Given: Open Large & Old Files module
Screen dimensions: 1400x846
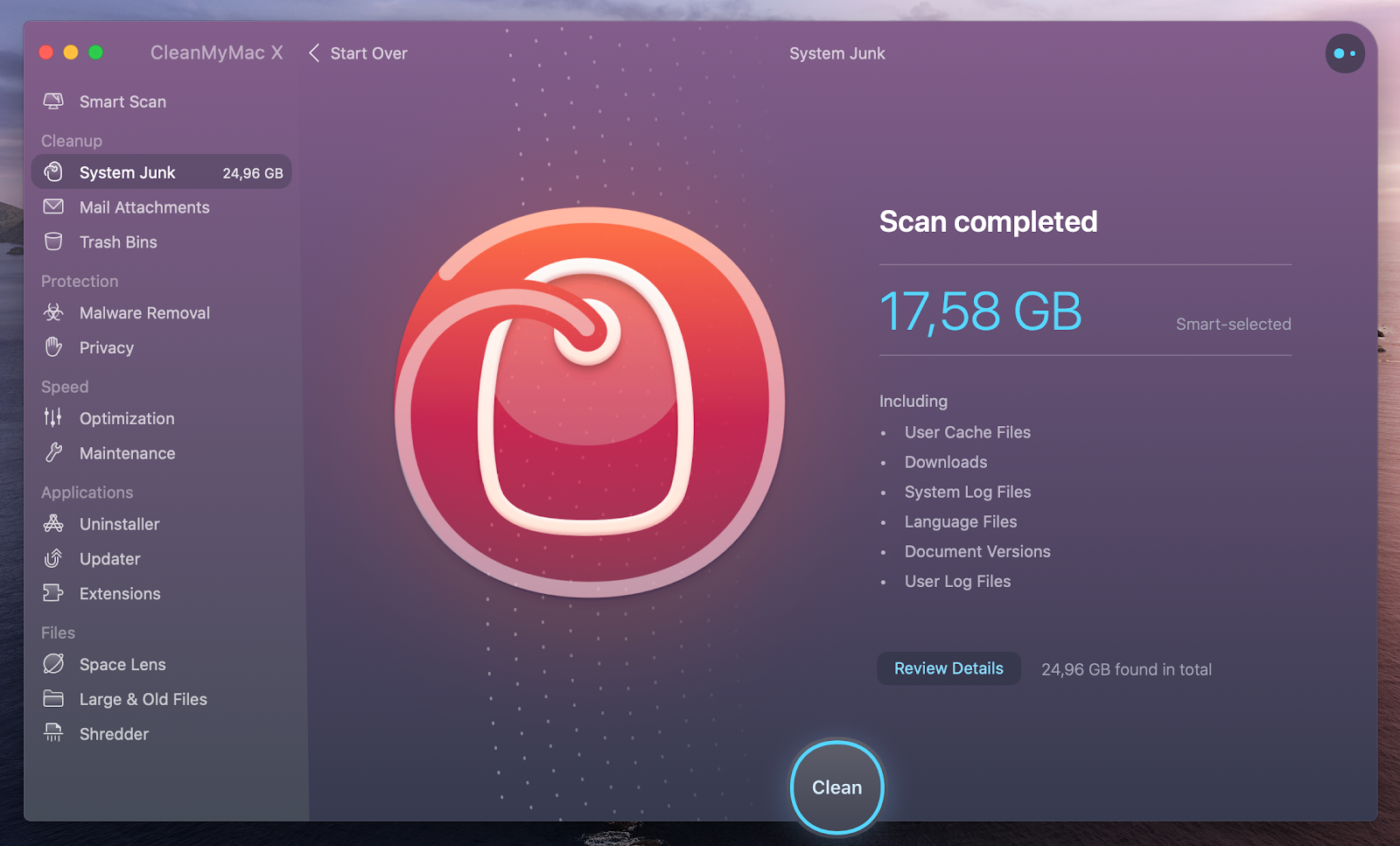Looking at the screenshot, I should [143, 699].
